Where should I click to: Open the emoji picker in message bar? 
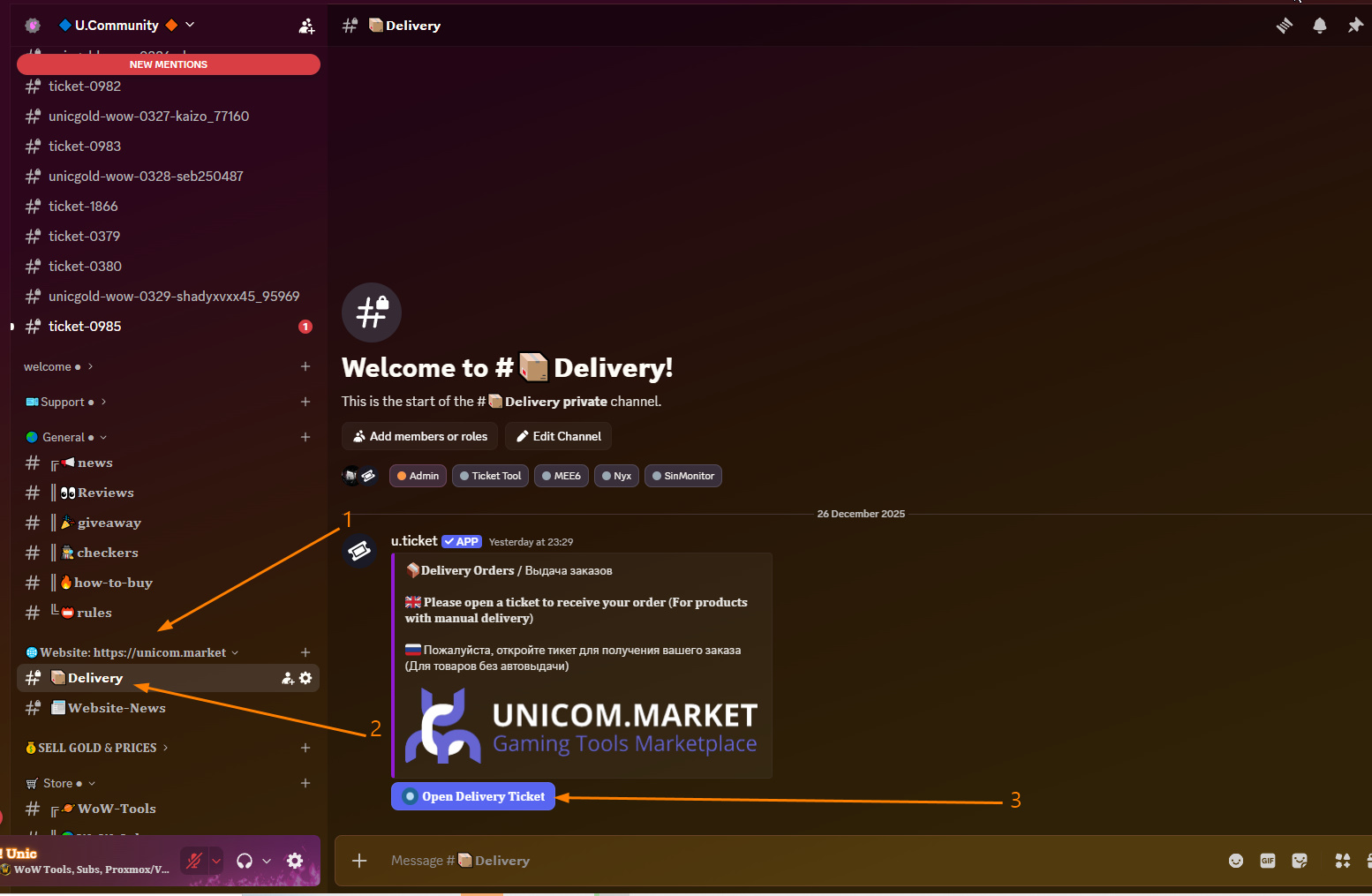[x=1236, y=861]
